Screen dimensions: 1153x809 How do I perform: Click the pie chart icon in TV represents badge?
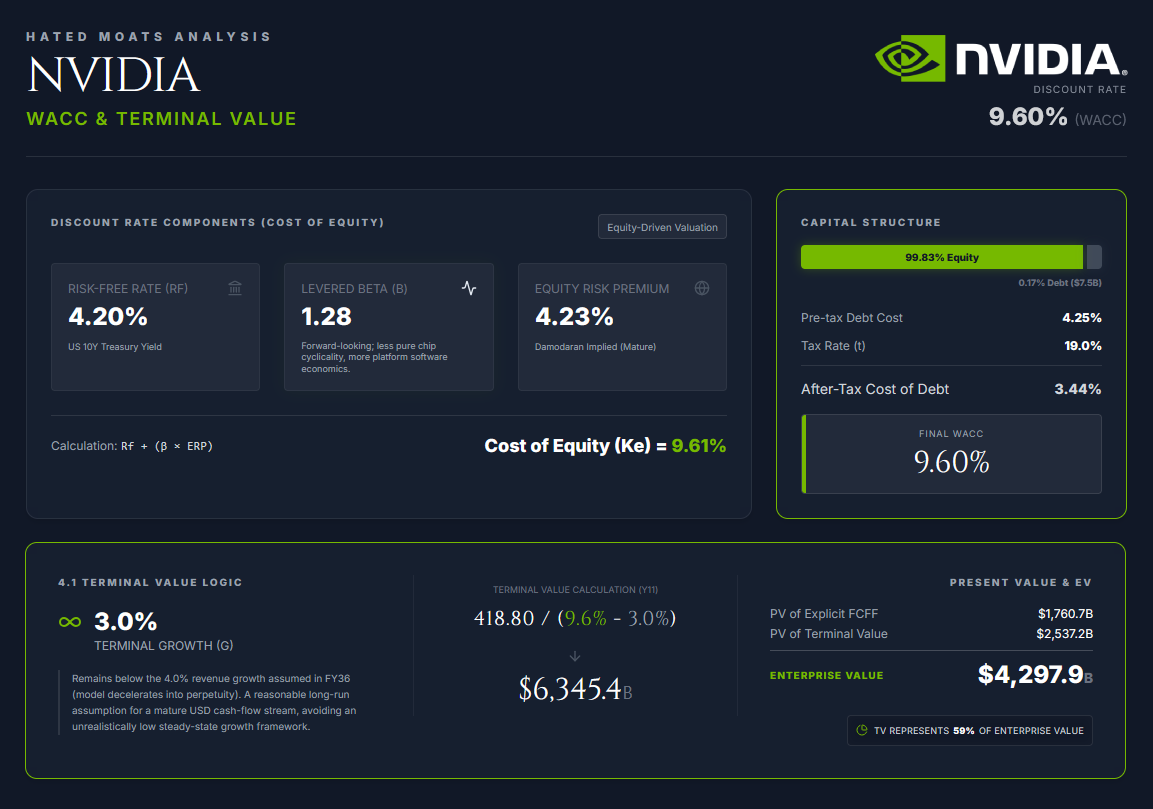(862, 730)
